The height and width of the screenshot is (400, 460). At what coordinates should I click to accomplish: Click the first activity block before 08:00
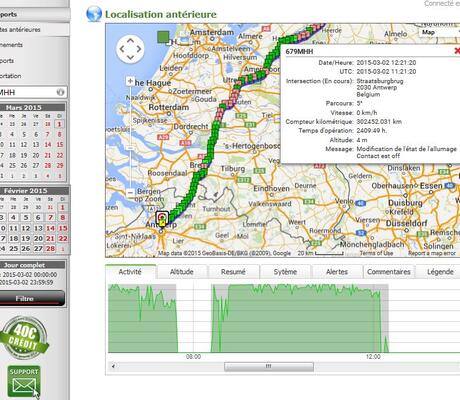[x=143, y=318]
